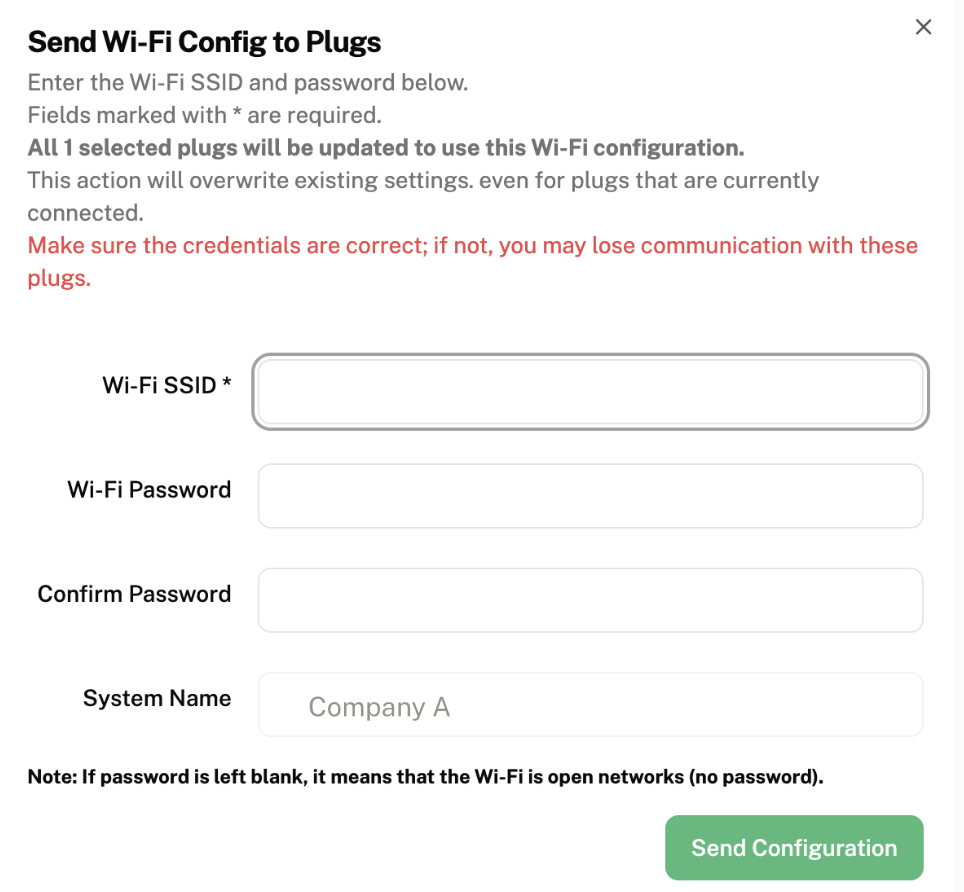Click the X icon in the top corner
964x892 pixels.
[x=922, y=27]
